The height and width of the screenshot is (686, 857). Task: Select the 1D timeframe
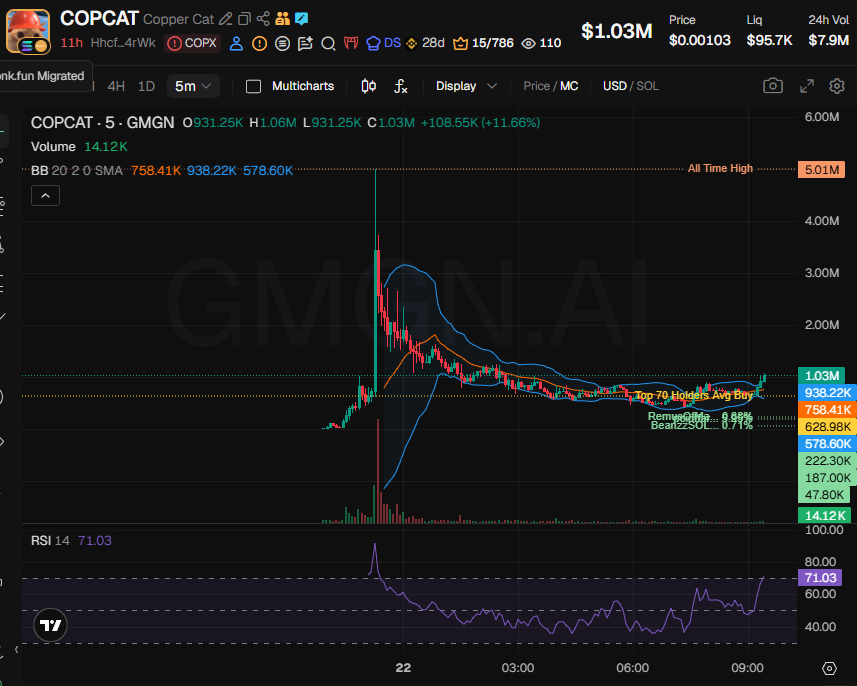[x=146, y=86]
